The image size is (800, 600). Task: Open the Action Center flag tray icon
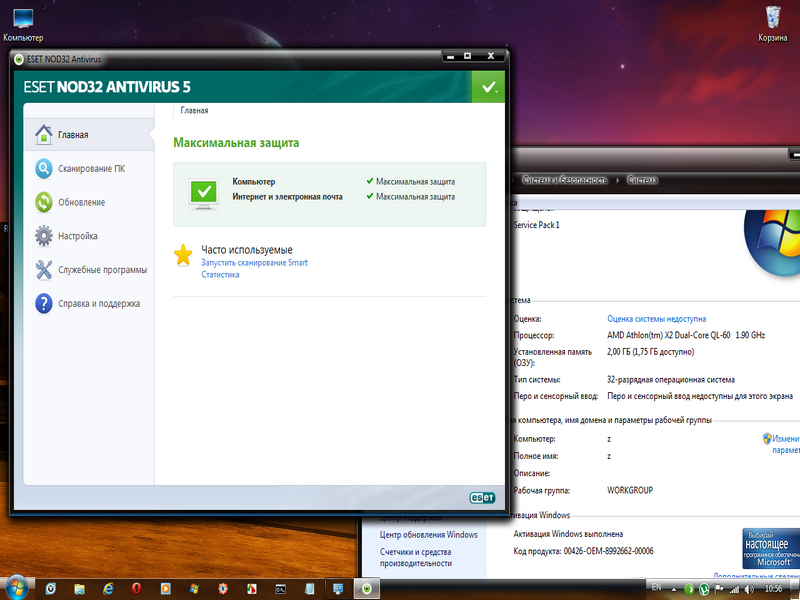[719, 589]
